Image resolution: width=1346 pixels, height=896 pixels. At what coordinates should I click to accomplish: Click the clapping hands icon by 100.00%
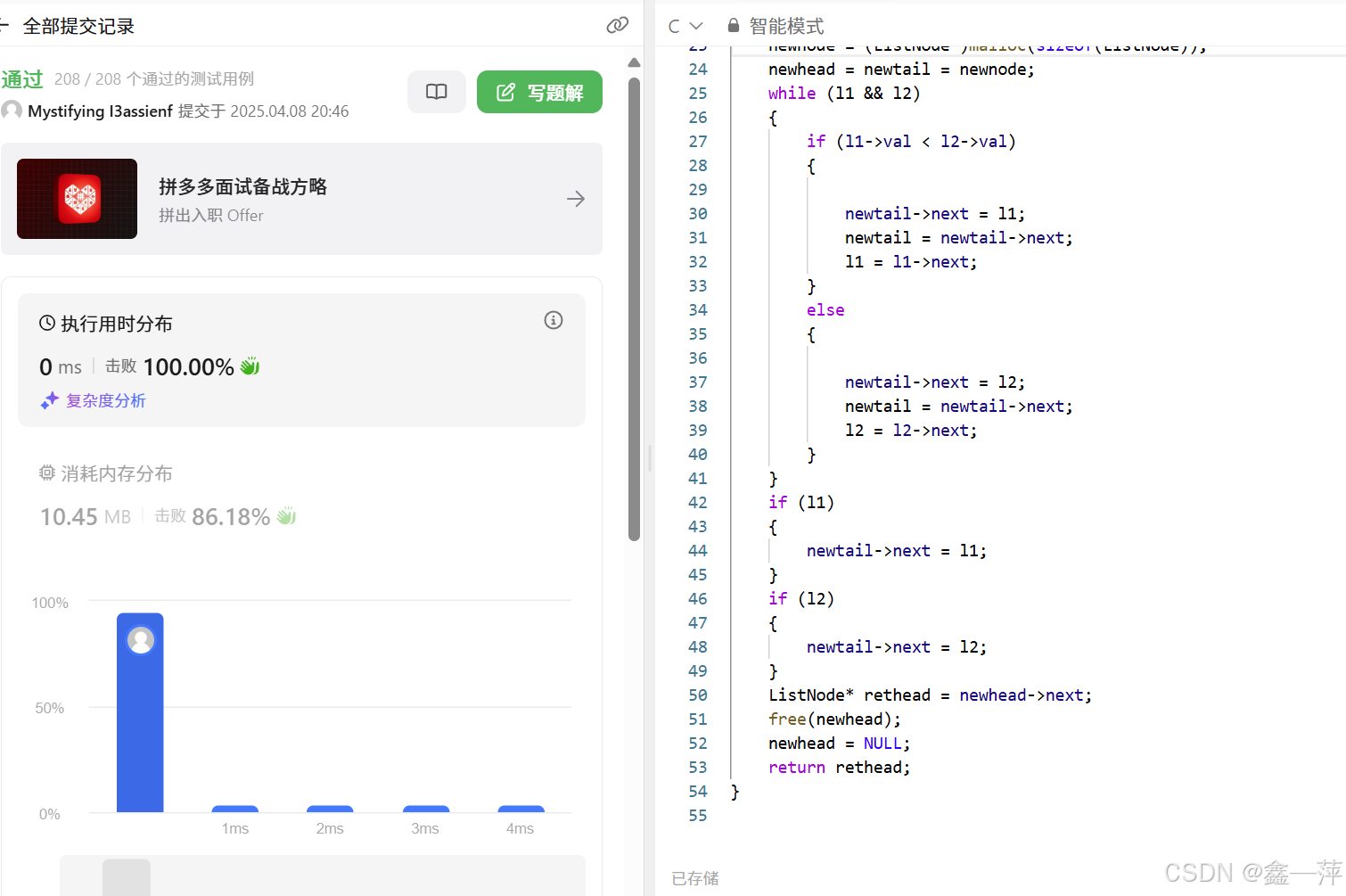250,366
